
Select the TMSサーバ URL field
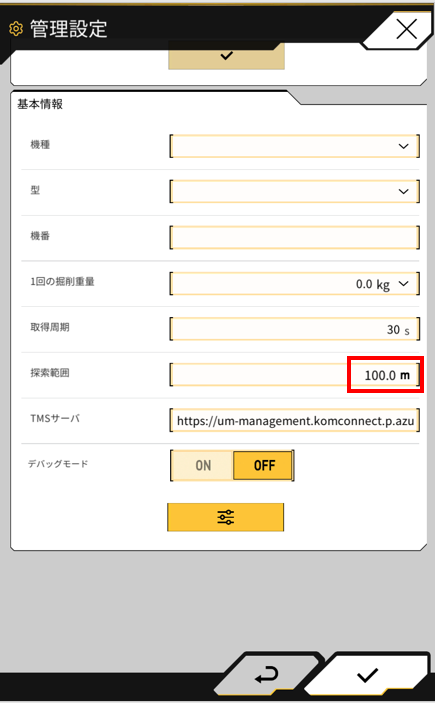295,421
